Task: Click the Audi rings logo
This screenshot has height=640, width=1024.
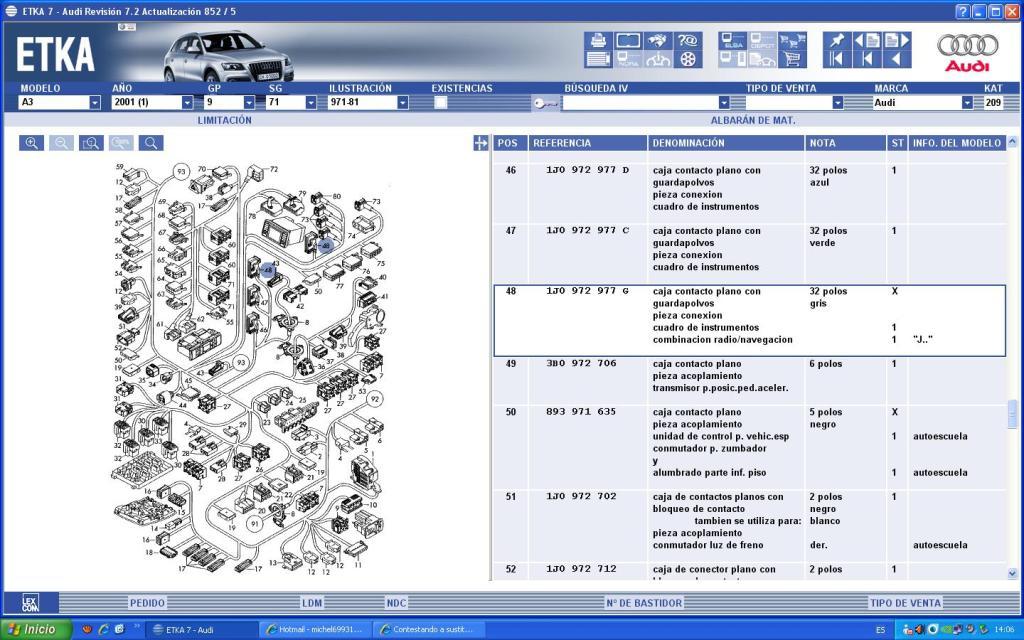Action: click(968, 51)
